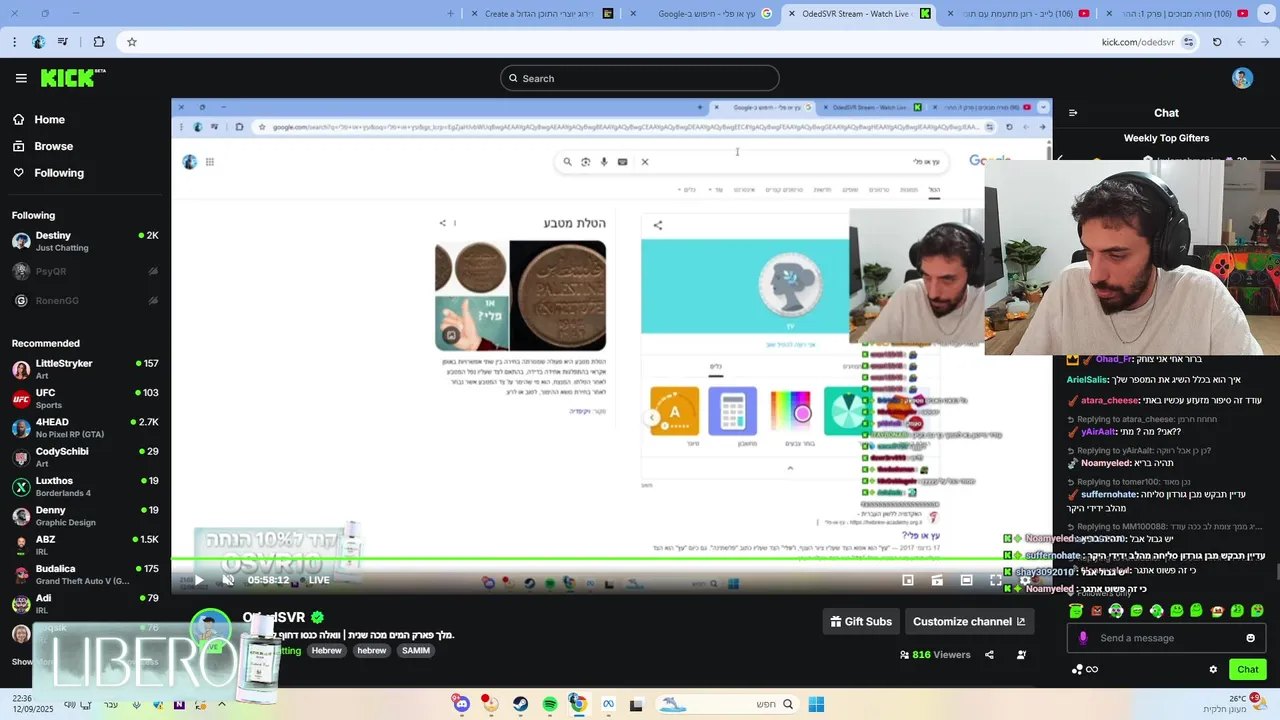Collapse the chat panel

click(x=1073, y=113)
